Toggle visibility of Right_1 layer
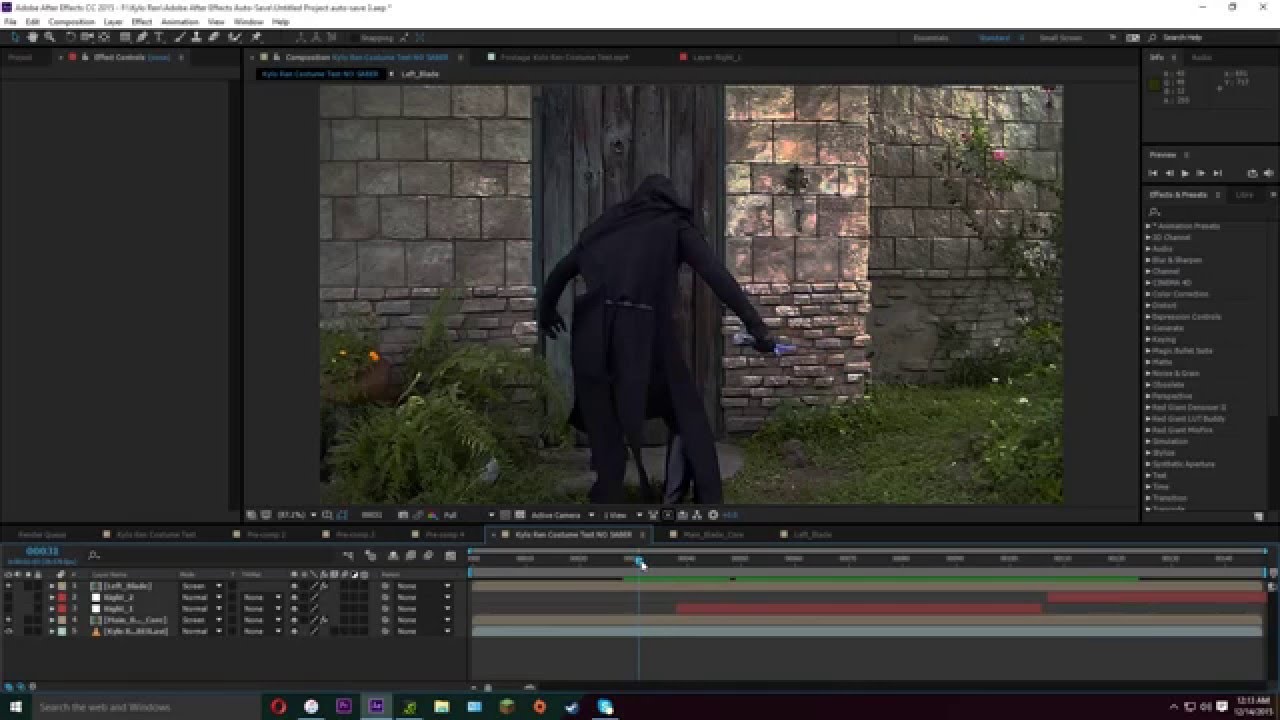1280x720 pixels. 9,608
